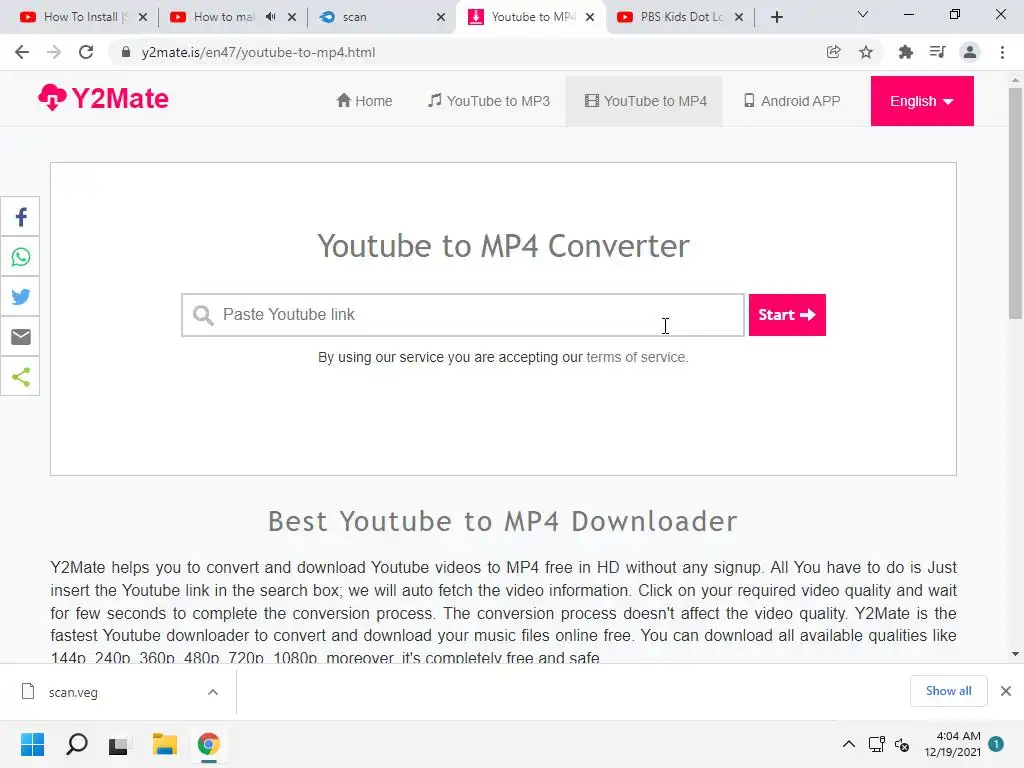1024x768 pixels.
Task: Click the Y2Mate logo
Action: [x=103, y=99]
